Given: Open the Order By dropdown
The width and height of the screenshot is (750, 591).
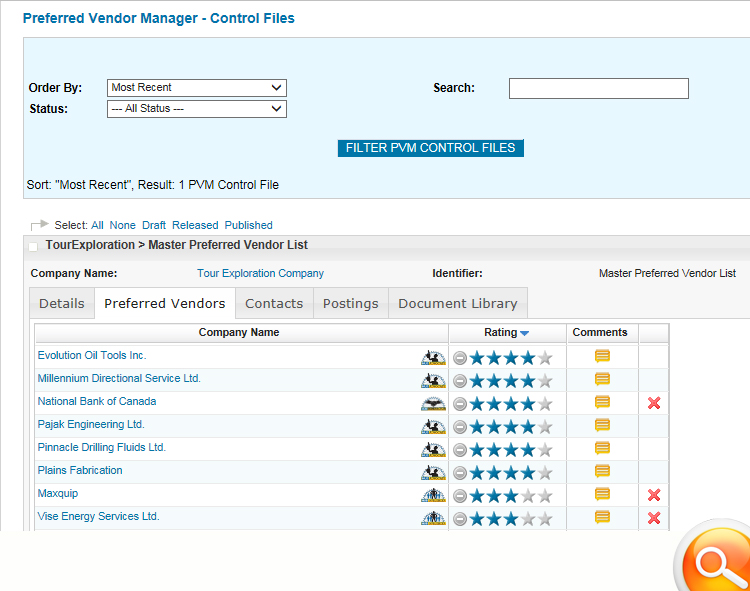Looking at the screenshot, I should [x=196, y=88].
